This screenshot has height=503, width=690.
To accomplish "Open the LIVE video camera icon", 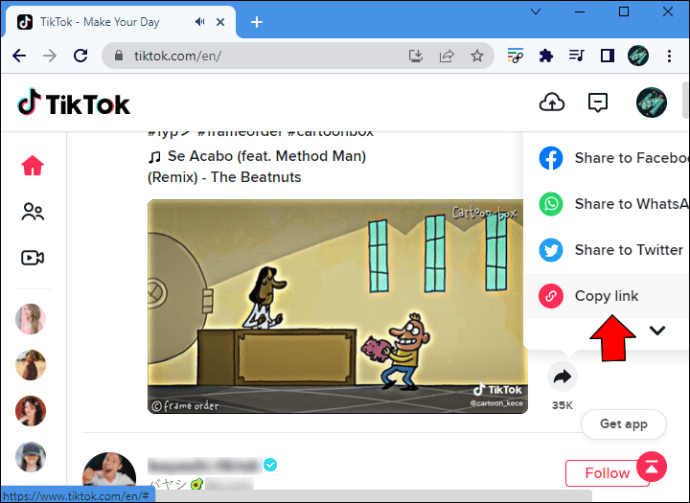I will click(x=33, y=258).
